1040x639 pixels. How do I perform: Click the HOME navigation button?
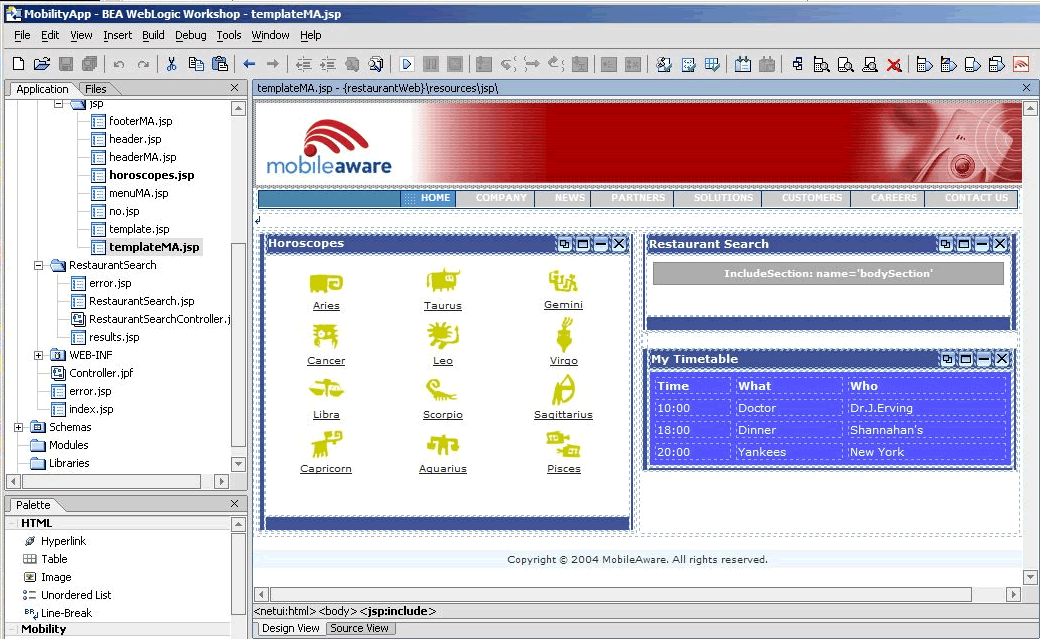coord(428,198)
